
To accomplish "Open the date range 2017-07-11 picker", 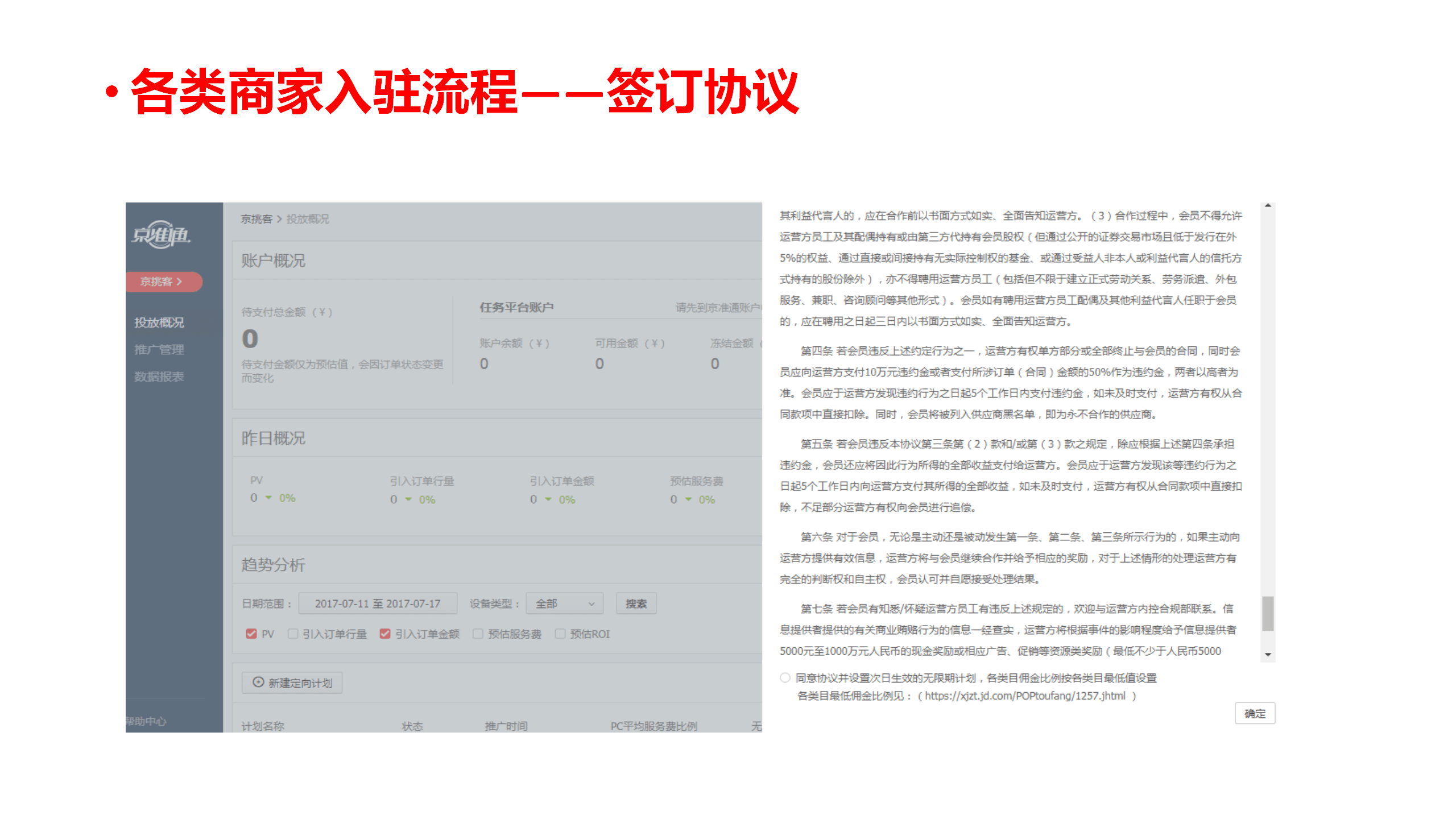I will click(378, 603).
